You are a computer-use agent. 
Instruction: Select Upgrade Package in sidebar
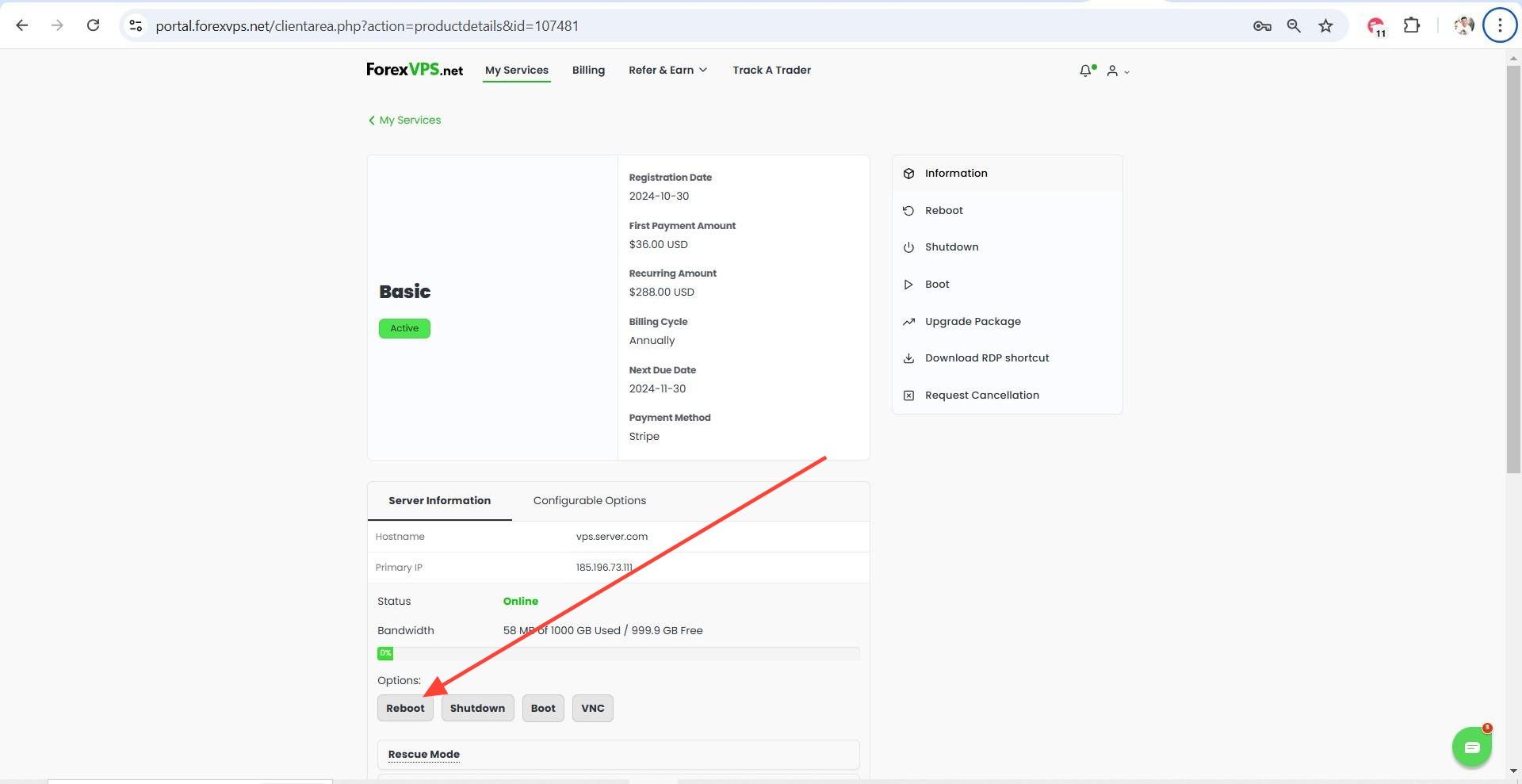tap(973, 322)
